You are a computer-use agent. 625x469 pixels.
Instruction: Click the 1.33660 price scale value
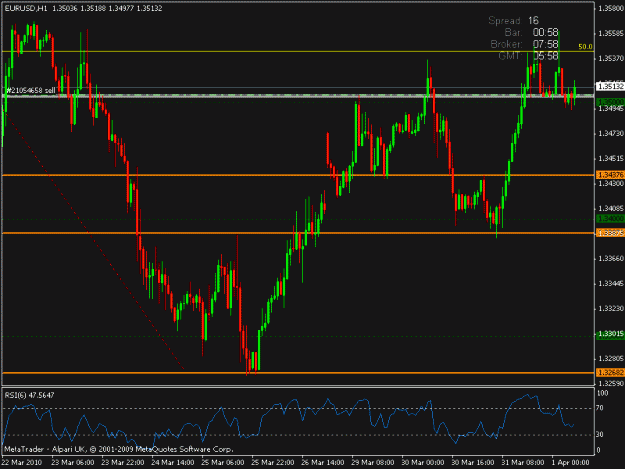pyautogui.click(x=611, y=259)
